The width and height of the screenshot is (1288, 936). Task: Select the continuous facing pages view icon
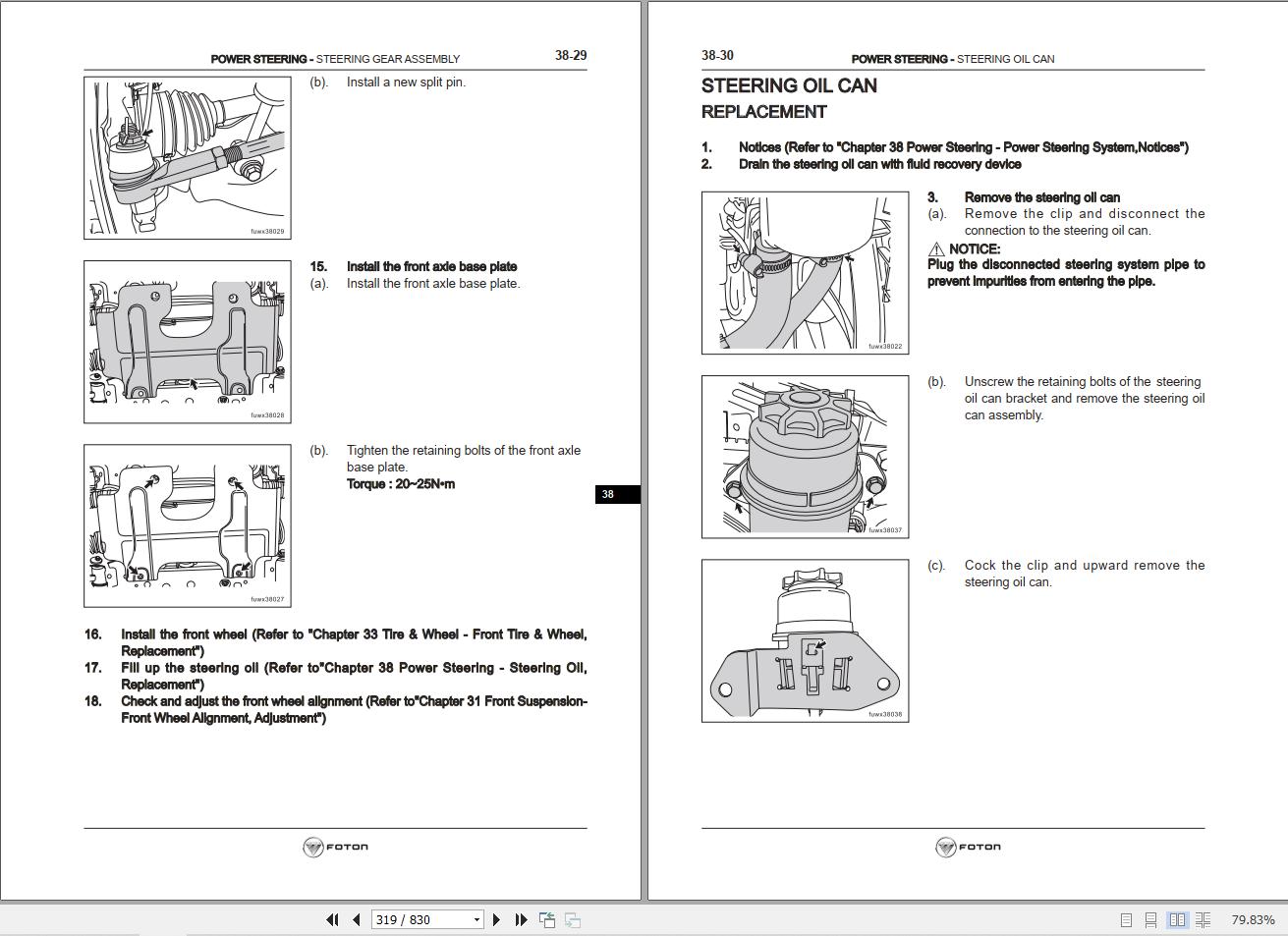pos(1204,919)
